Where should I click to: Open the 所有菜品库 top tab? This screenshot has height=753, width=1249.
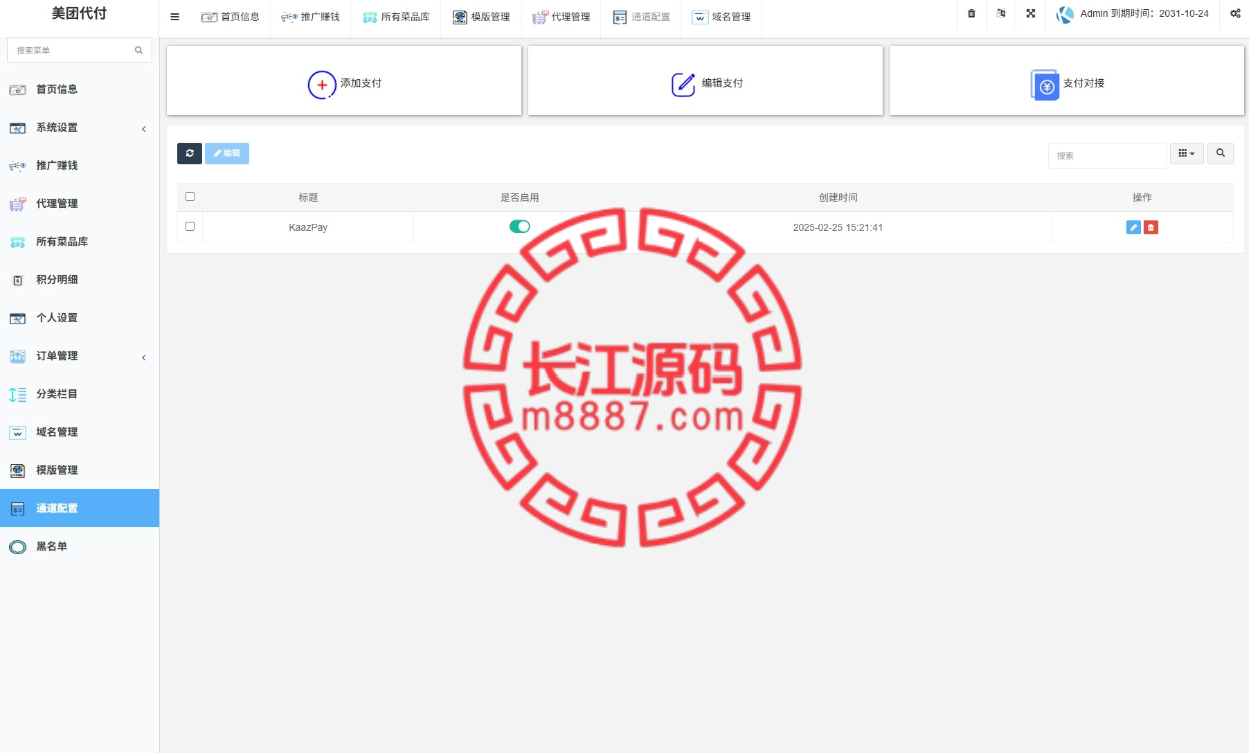pyautogui.click(x=396, y=17)
